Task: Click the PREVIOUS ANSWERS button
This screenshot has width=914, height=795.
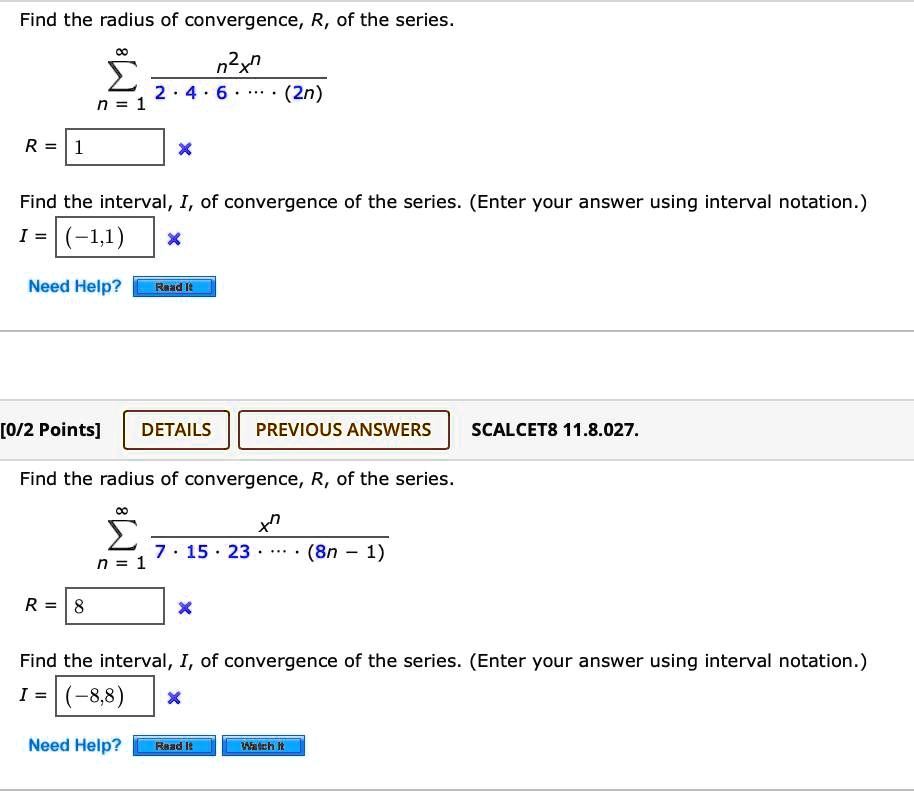Action: (x=344, y=430)
